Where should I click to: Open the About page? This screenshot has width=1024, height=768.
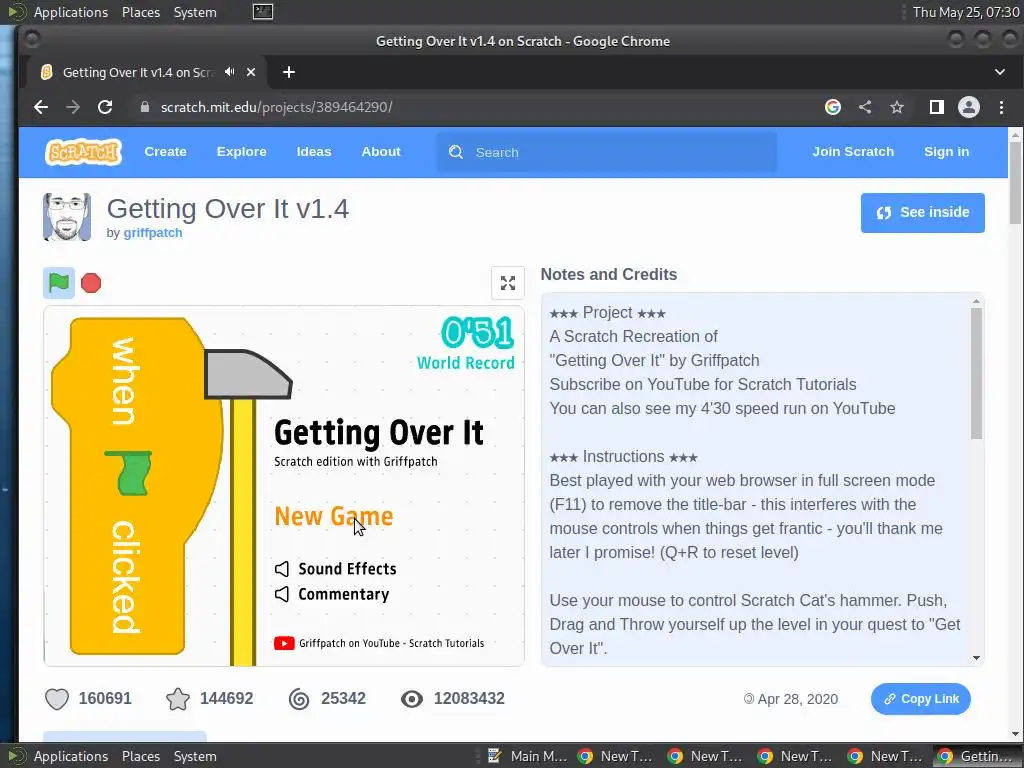381,152
